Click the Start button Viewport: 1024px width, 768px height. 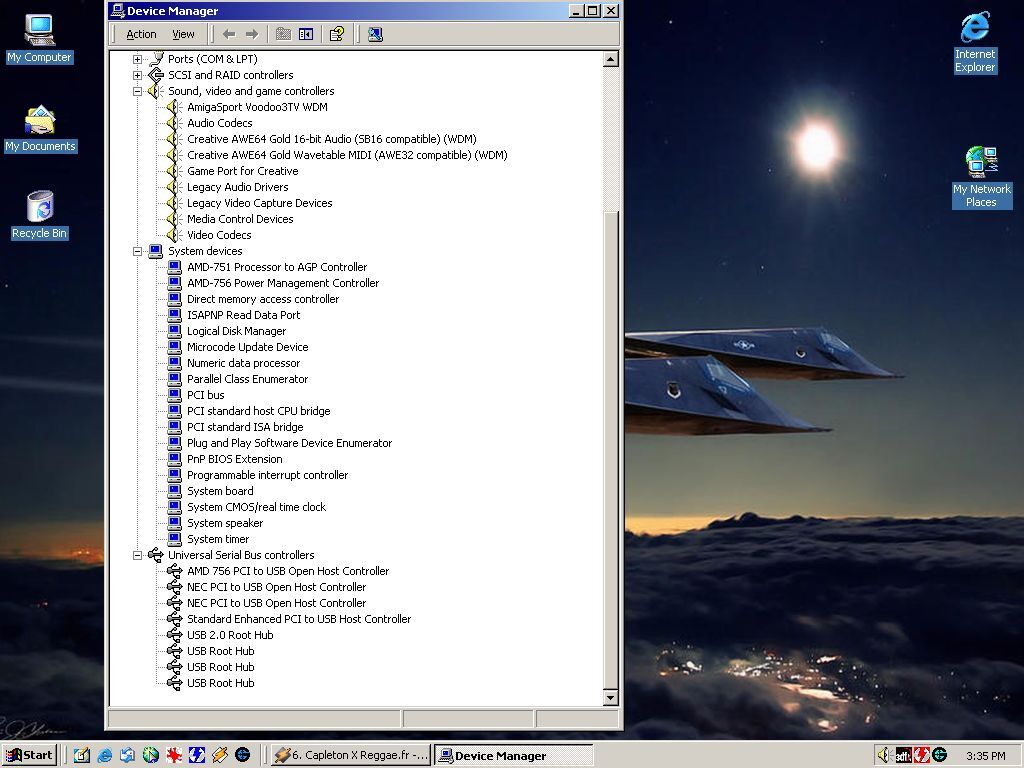(29, 755)
